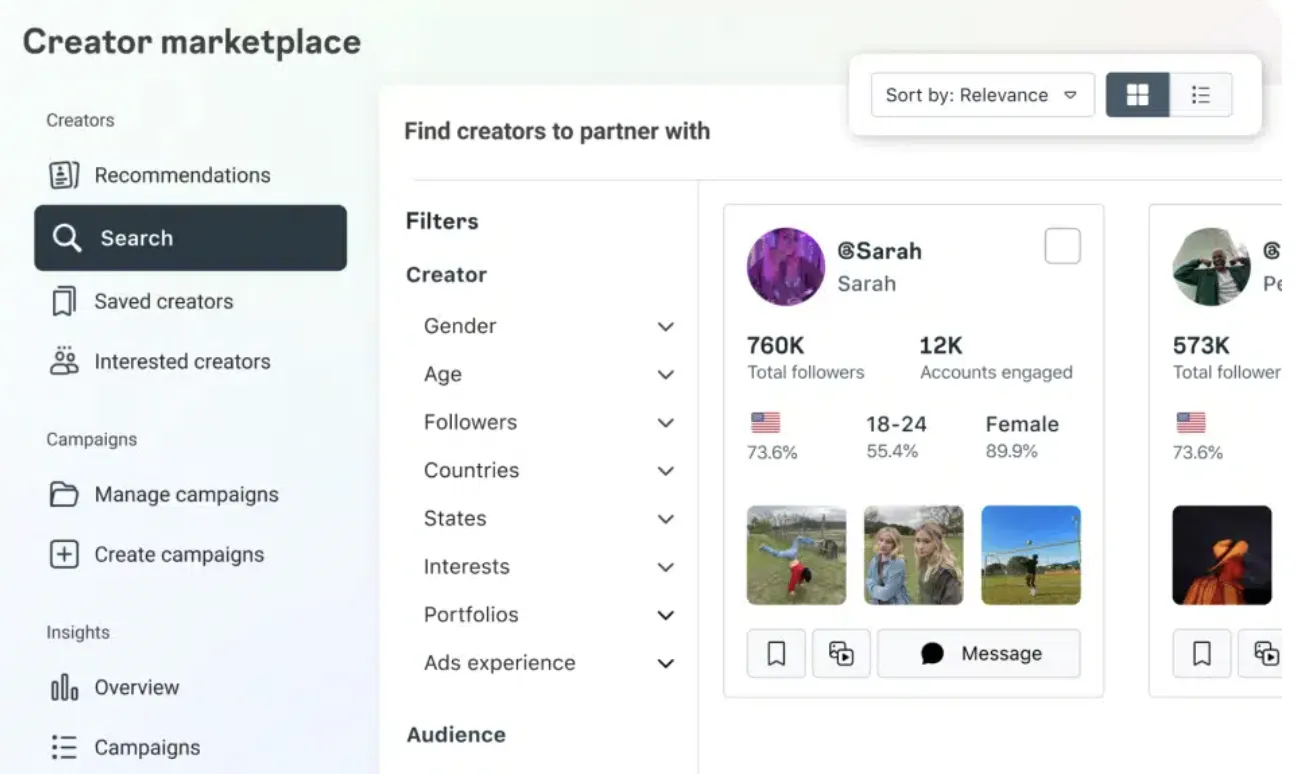The height and width of the screenshot is (774, 1314).
Task: Click the Overview bar chart icon
Action: tap(64, 687)
